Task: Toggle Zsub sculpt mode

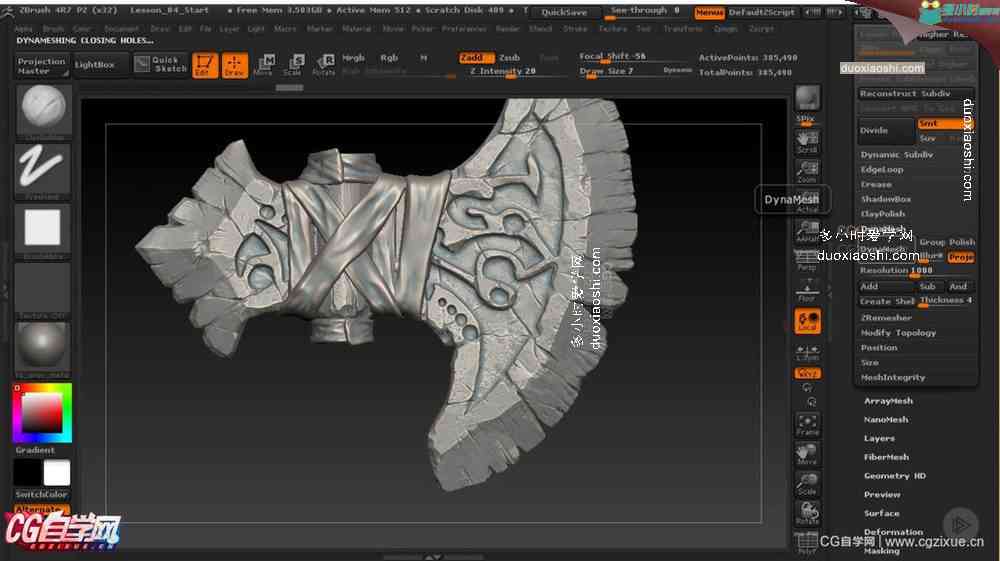Action: click(x=509, y=57)
